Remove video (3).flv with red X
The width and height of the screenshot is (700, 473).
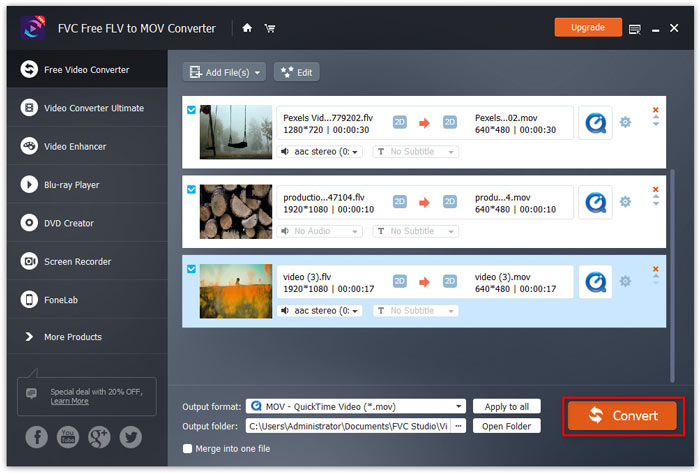(655, 269)
